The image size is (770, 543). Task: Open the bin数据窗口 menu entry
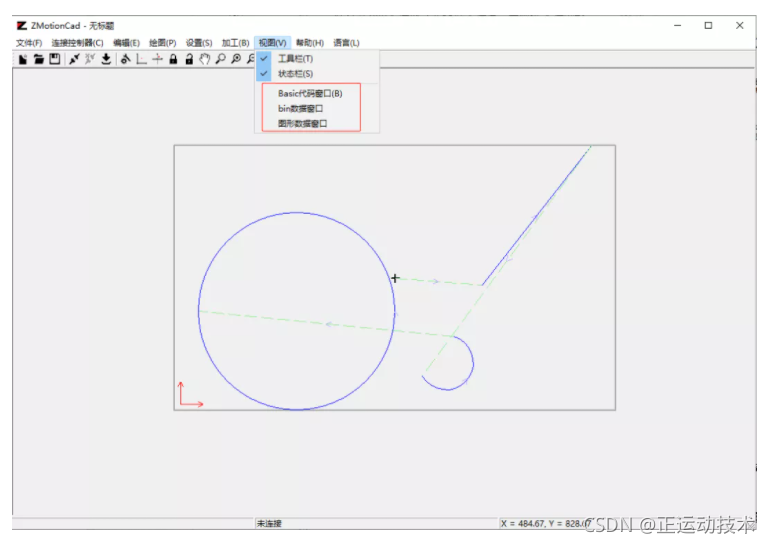(317, 109)
